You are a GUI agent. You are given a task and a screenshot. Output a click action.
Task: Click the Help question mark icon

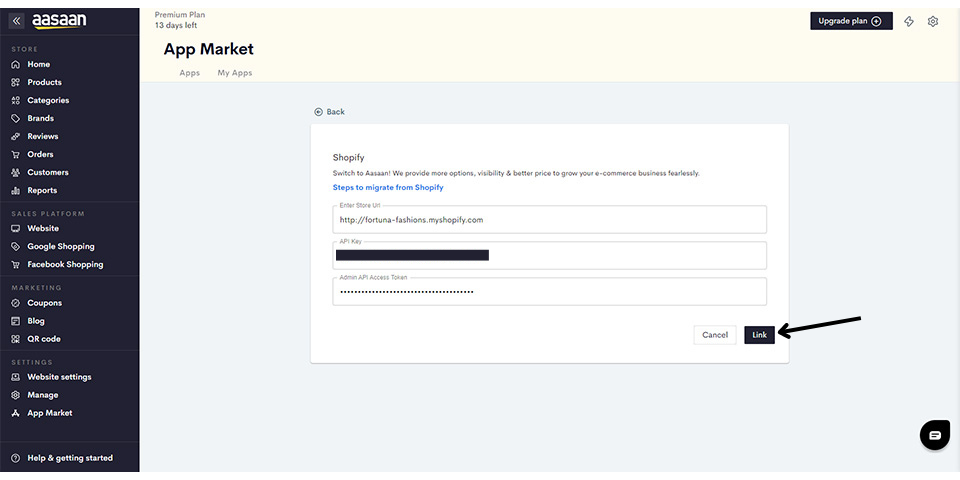point(16,458)
